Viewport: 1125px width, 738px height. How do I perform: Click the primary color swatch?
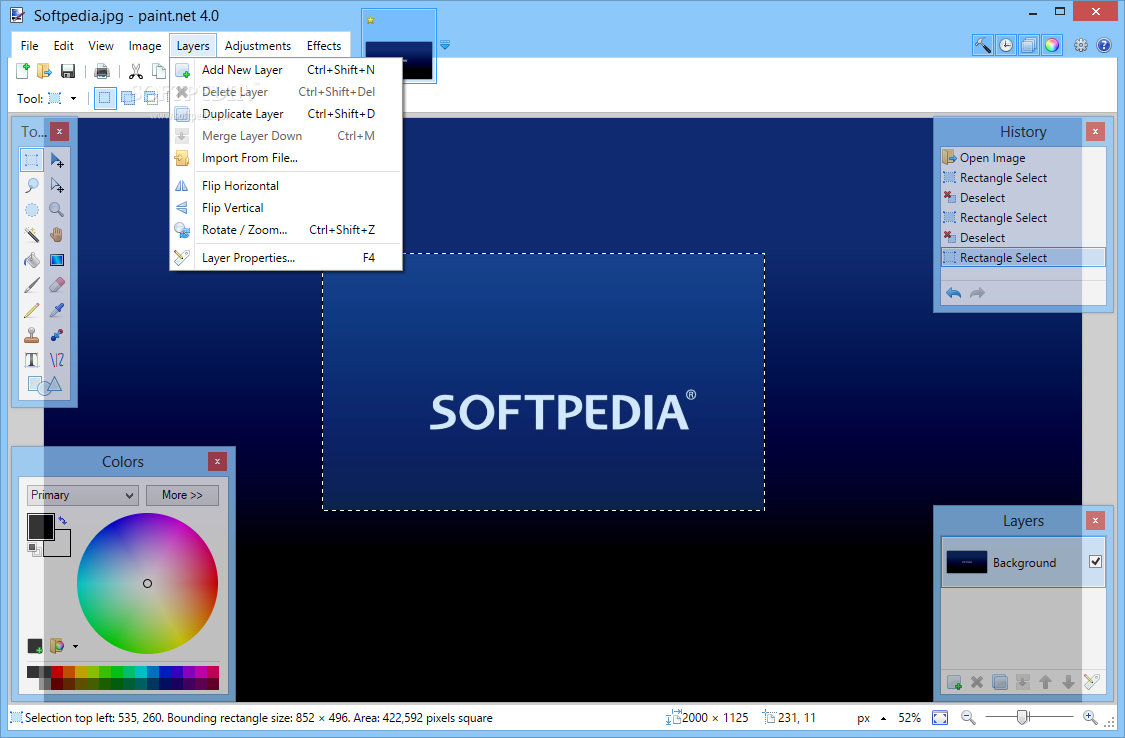pyautogui.click(x=40, y=526)
